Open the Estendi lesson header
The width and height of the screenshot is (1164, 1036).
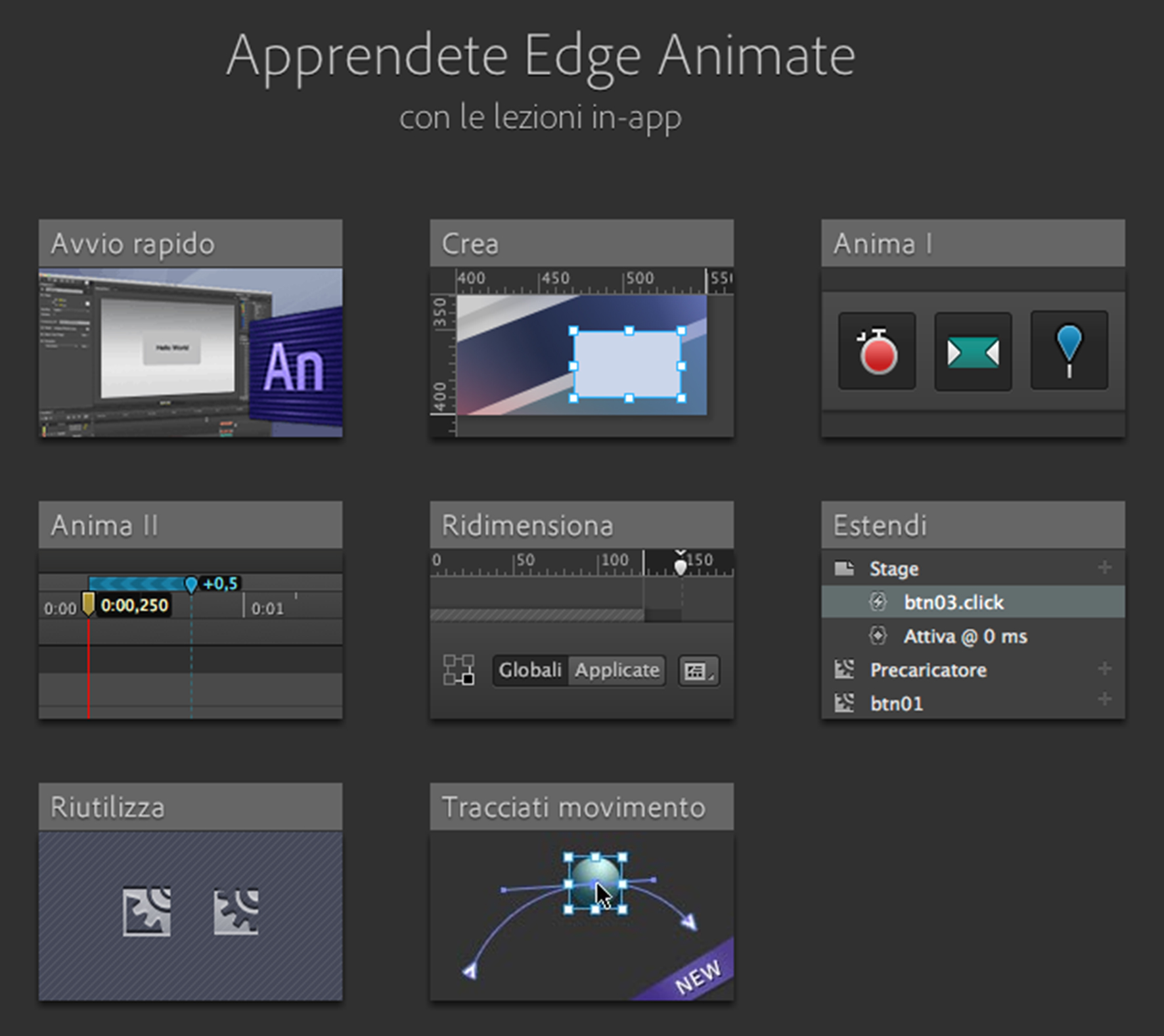coord(973,525)
